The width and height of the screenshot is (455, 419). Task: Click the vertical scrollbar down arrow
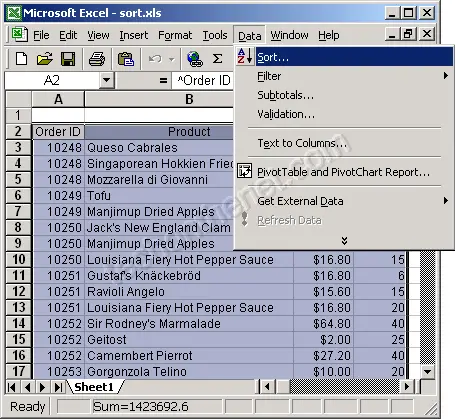tap(427, 371)
